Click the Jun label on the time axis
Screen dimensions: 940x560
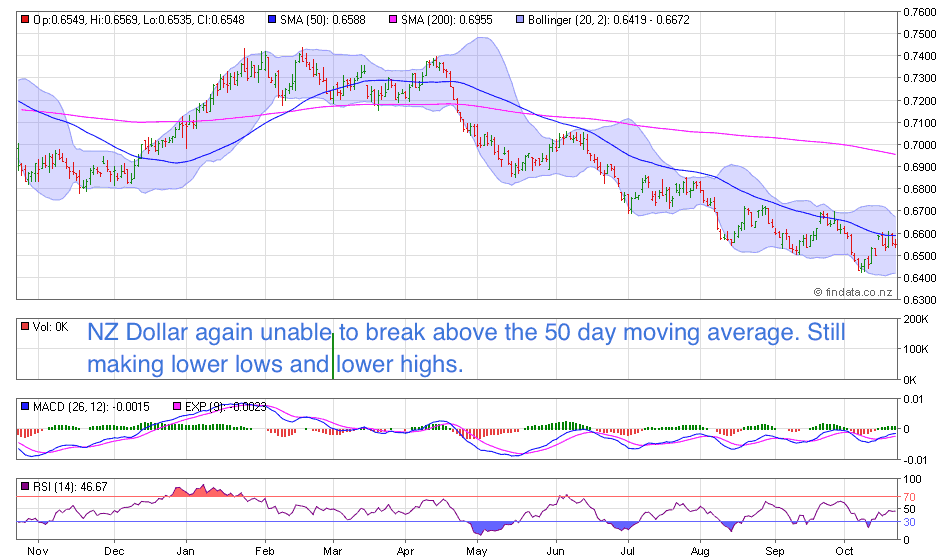[x=556, y=551]
